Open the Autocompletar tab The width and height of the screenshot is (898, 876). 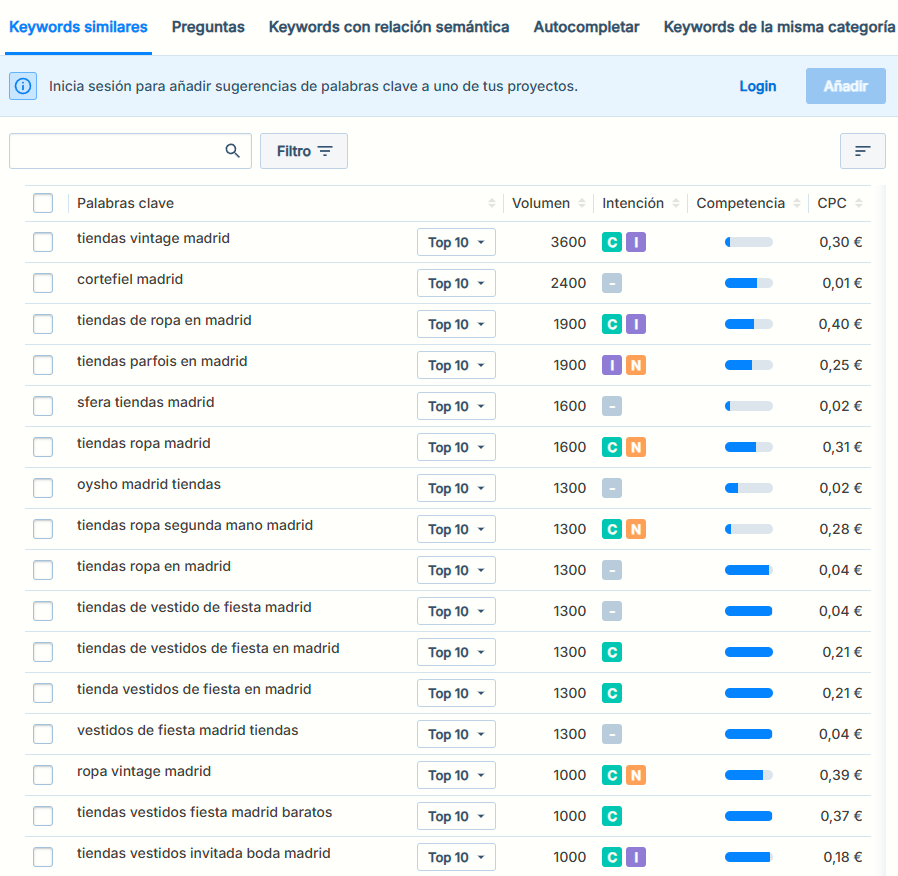586,27
